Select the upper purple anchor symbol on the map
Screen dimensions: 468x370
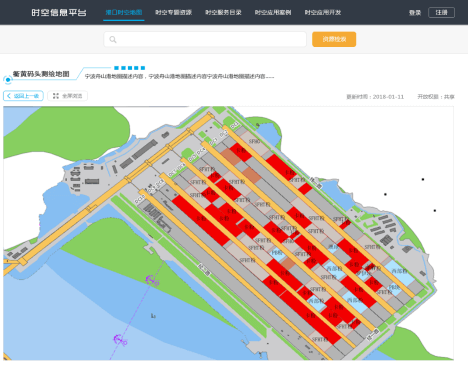pyautogui.click(x=151, y=280)
